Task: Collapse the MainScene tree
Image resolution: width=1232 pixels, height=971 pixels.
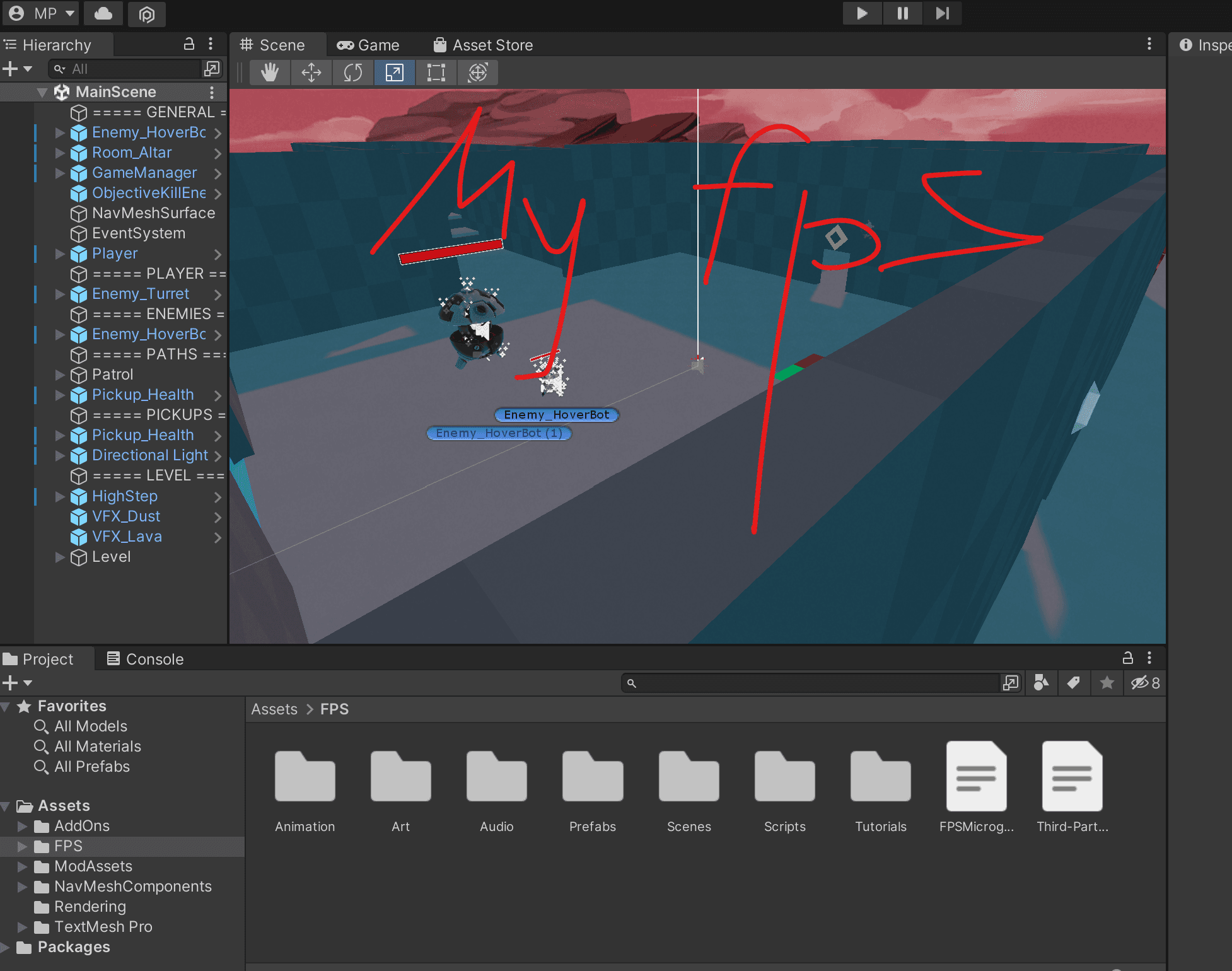Action: [x=42, y=93]
